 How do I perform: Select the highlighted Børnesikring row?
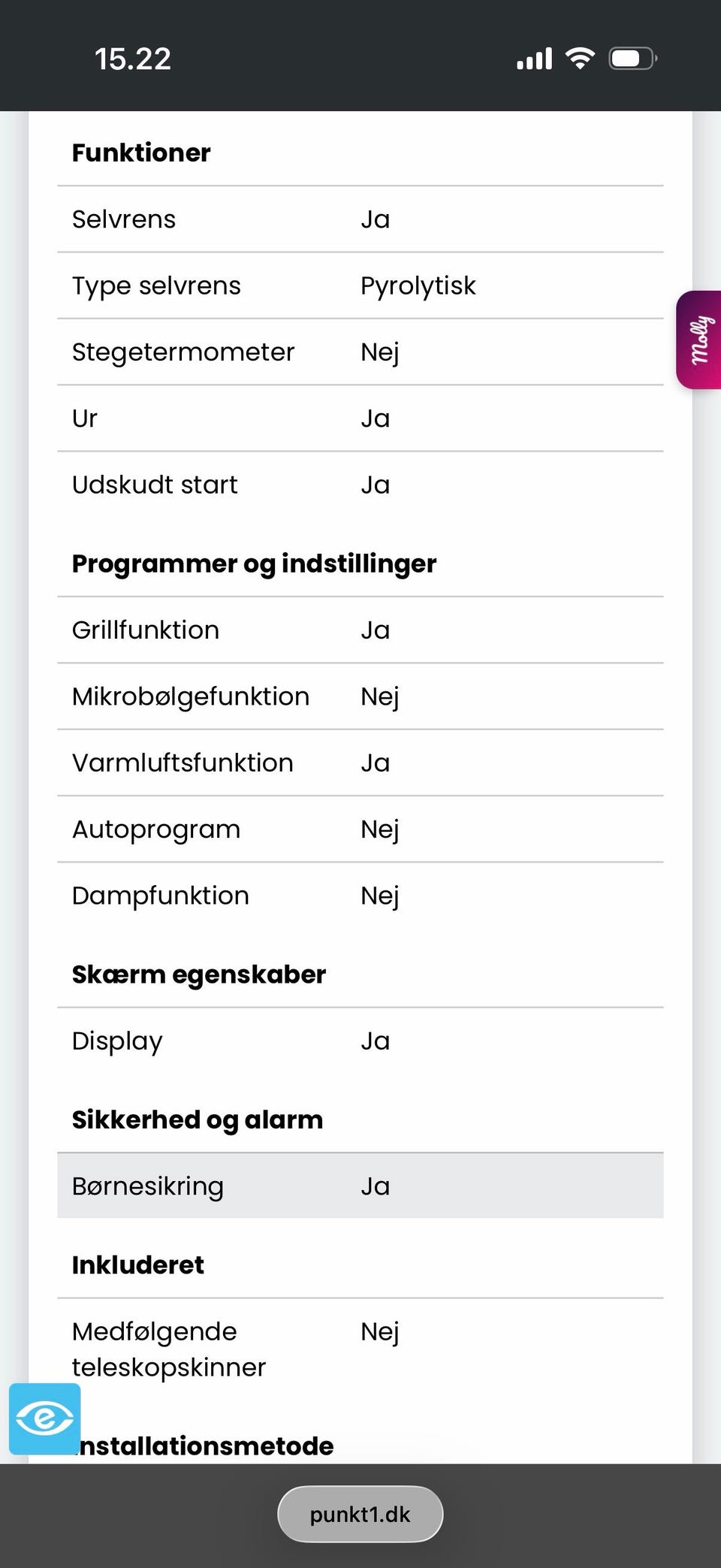click(x=360, y=1186)
